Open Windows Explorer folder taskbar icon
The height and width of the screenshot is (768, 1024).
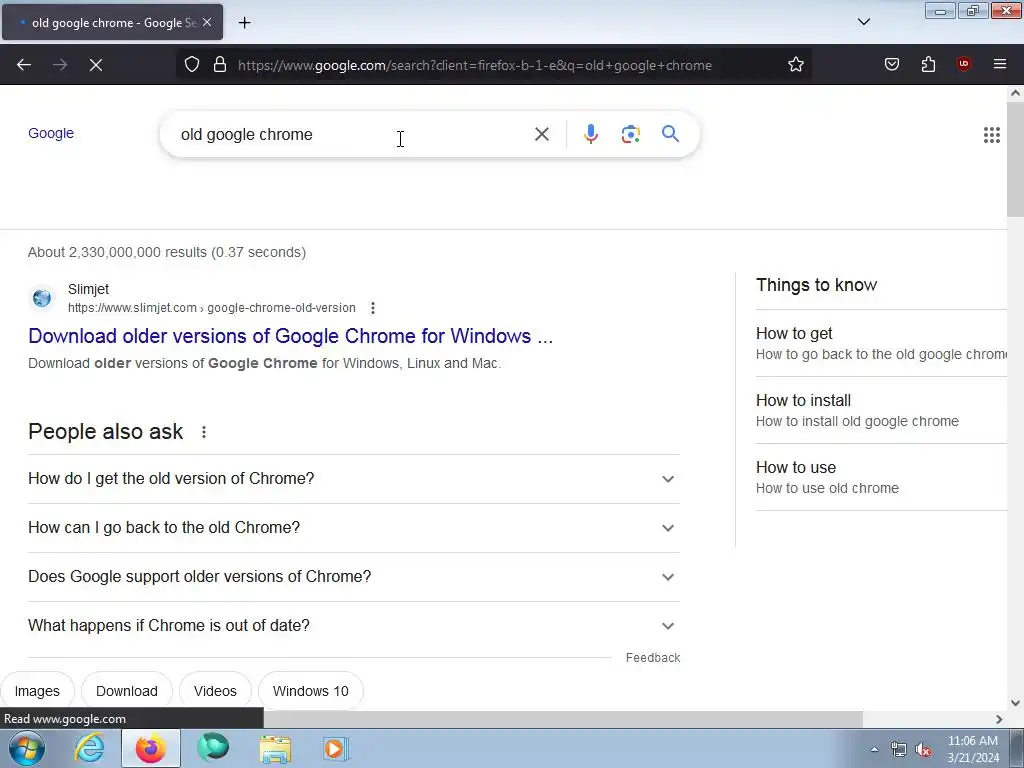(275, 748)
